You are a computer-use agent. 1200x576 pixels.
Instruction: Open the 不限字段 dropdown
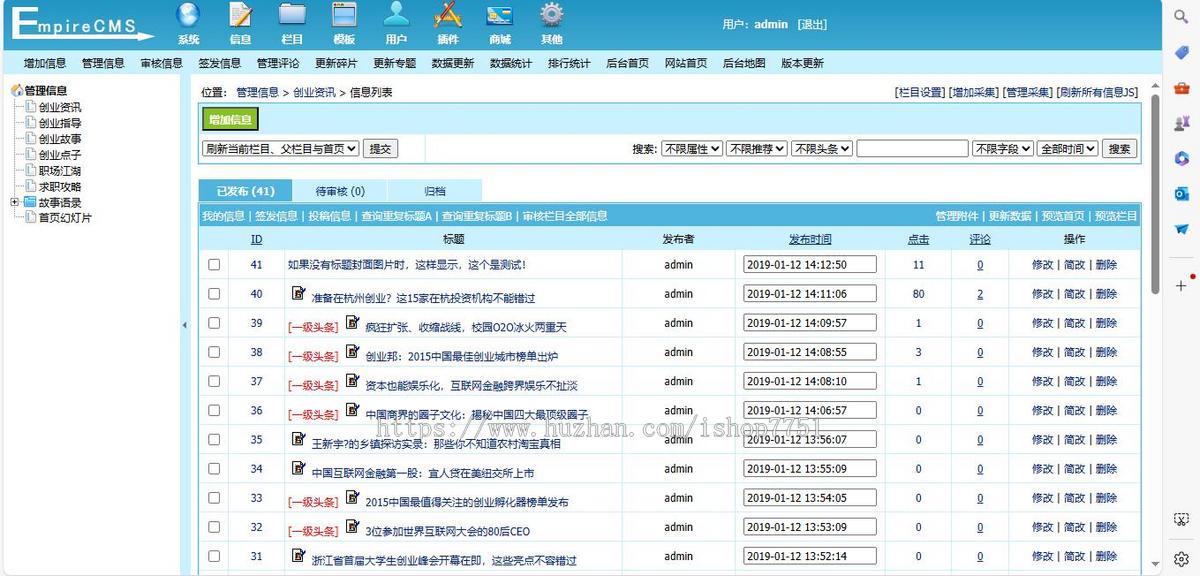point(1003,148)
